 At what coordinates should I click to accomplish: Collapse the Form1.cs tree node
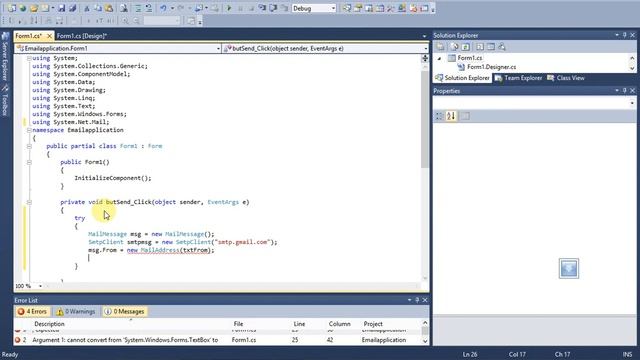click(x=440, y=58)
